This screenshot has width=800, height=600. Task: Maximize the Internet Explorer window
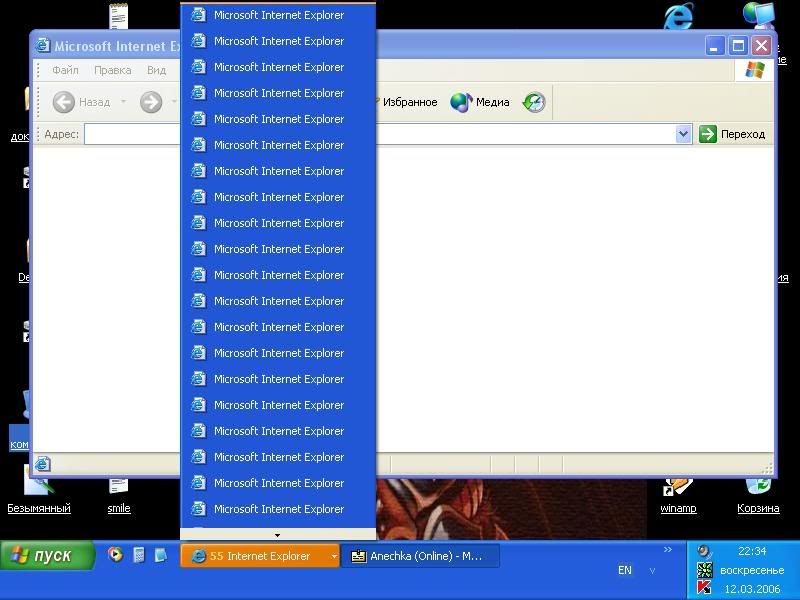tap(738, 46)
